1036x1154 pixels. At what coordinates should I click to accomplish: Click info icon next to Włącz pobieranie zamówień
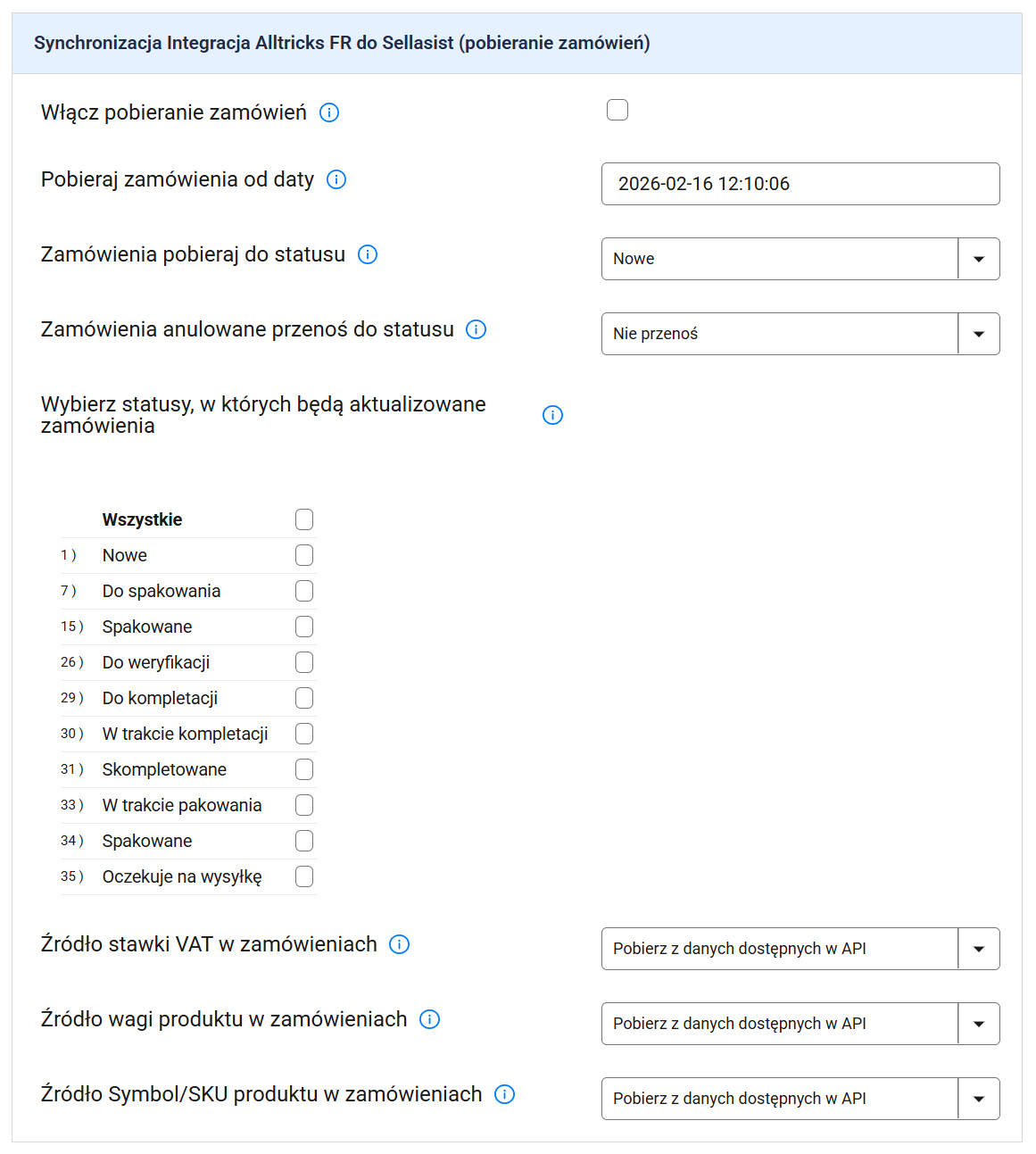pos(329,112)
